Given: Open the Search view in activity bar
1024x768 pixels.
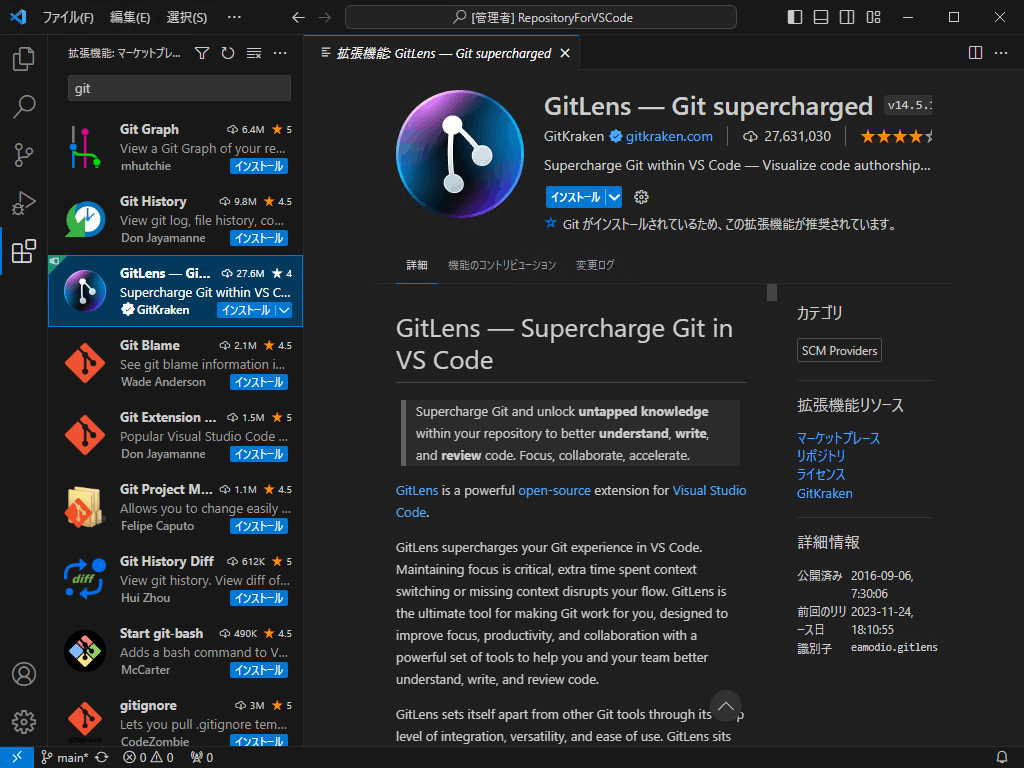Looking at the screenshot, I should click(24, 107).
